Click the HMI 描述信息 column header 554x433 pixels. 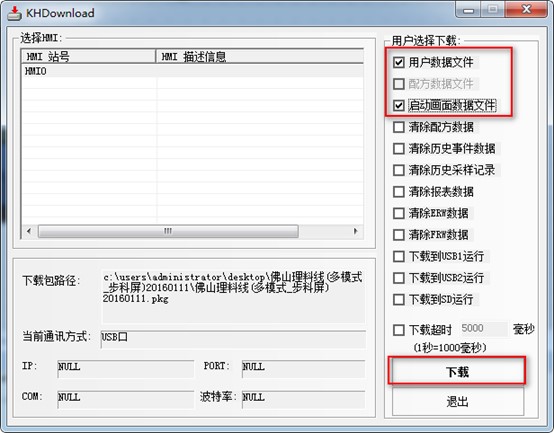coord(260,57)
